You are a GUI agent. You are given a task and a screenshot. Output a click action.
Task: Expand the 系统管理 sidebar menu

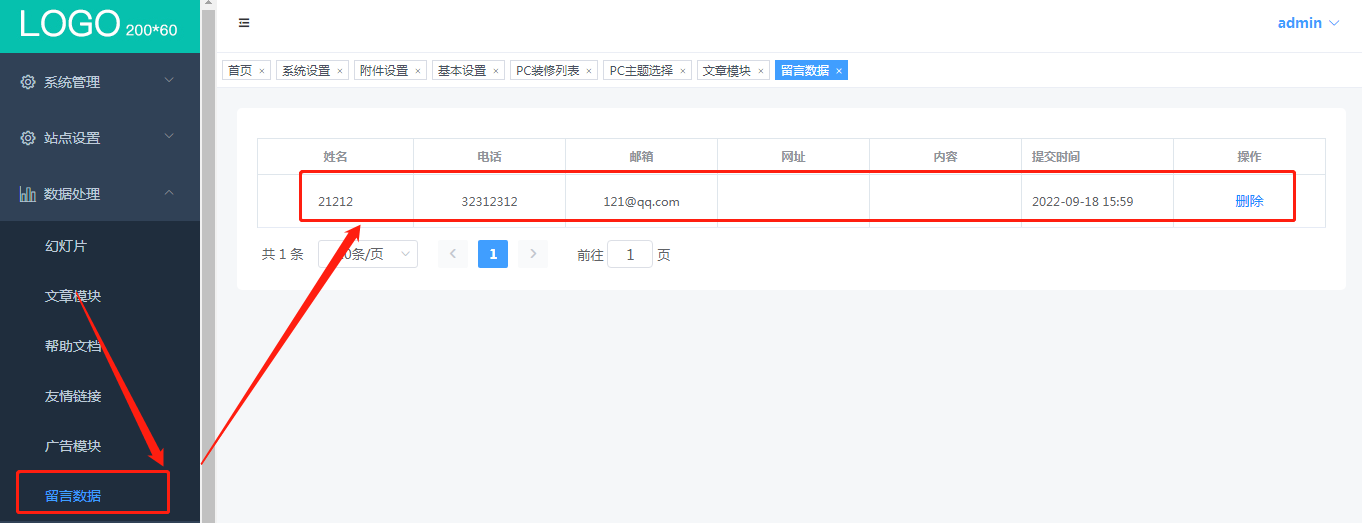(100, 82)
